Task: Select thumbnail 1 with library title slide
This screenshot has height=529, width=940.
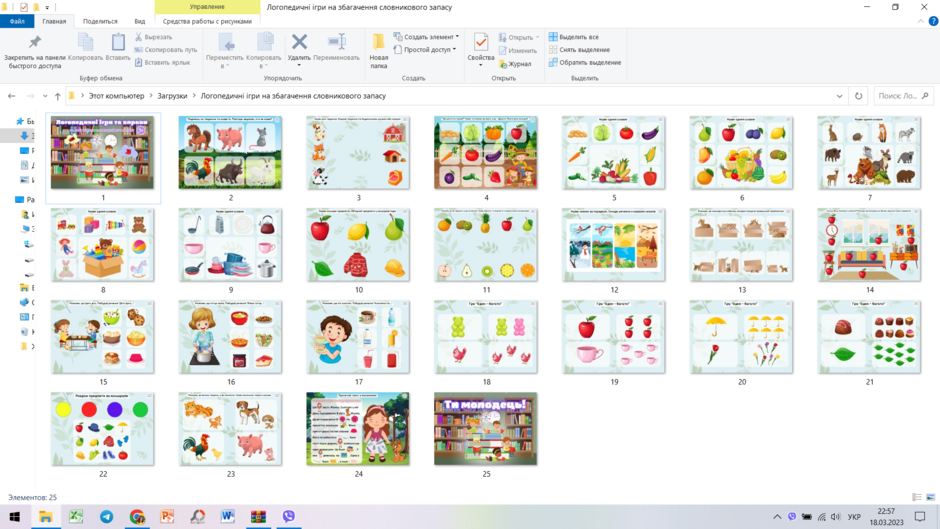Action: pos(103,158)
